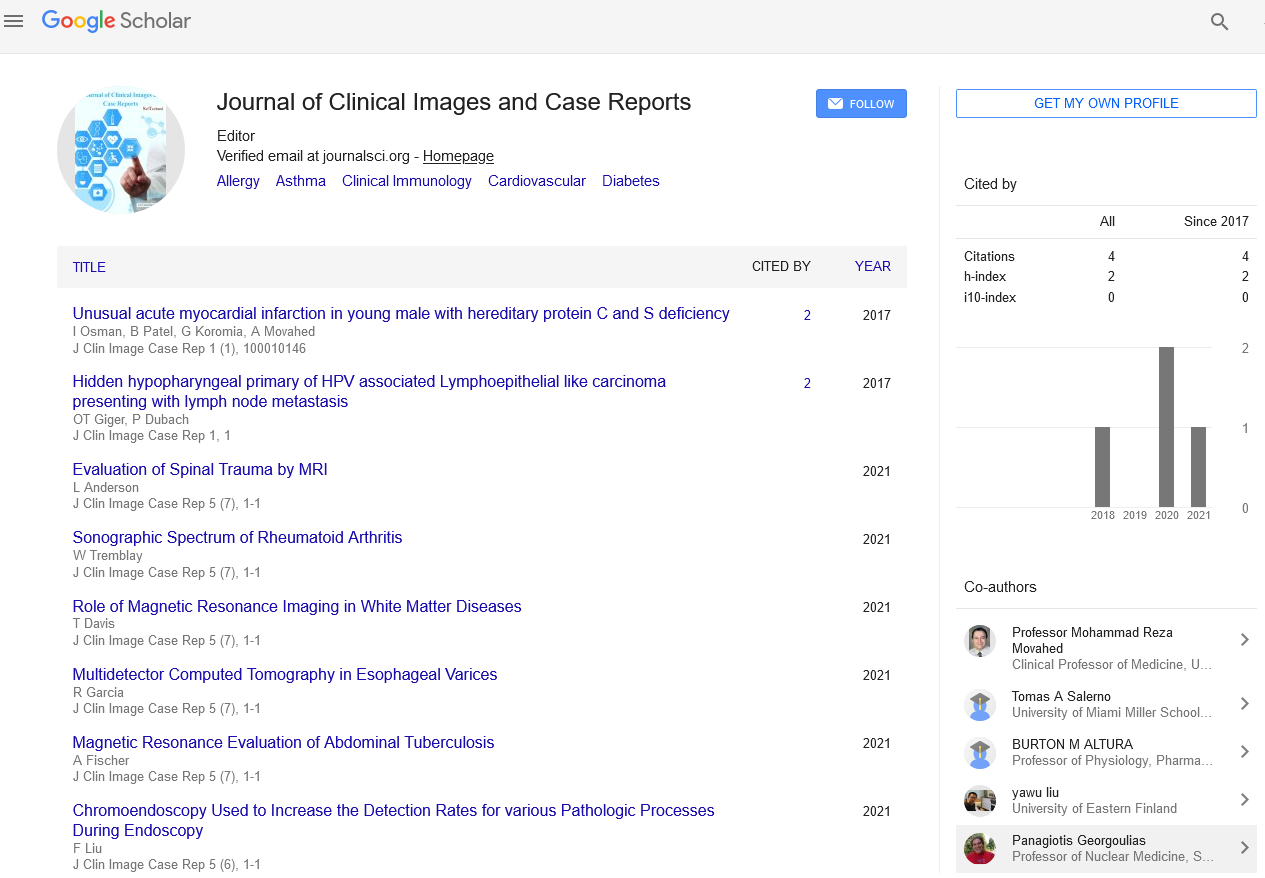This screenshot has width=1265, height=878.
Task: Click the Since 2017 column header
Action: [1216, 221]
